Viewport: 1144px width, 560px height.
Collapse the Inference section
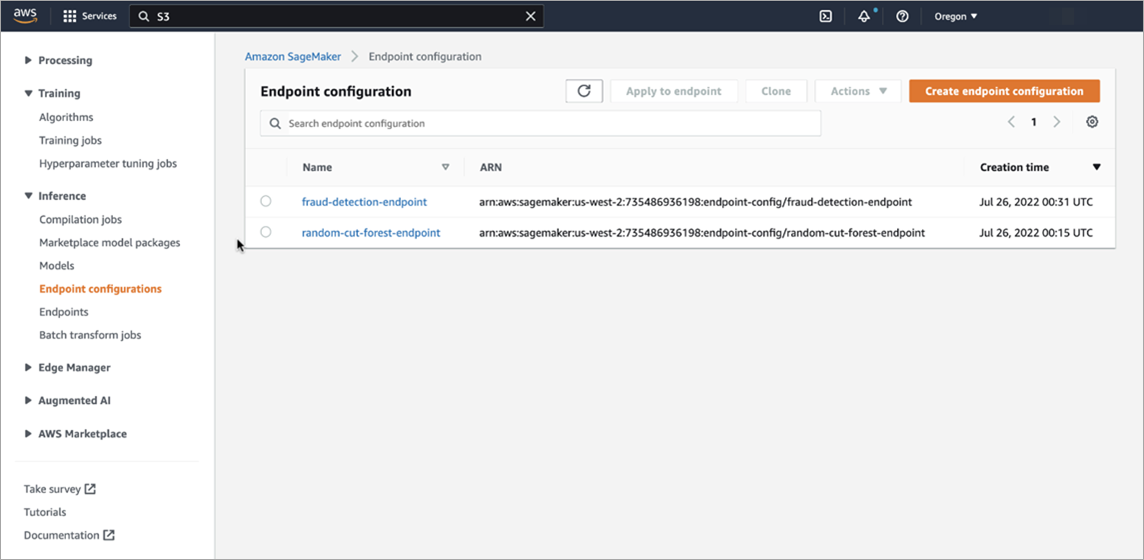pyautogui.click(x=55, y=196)
